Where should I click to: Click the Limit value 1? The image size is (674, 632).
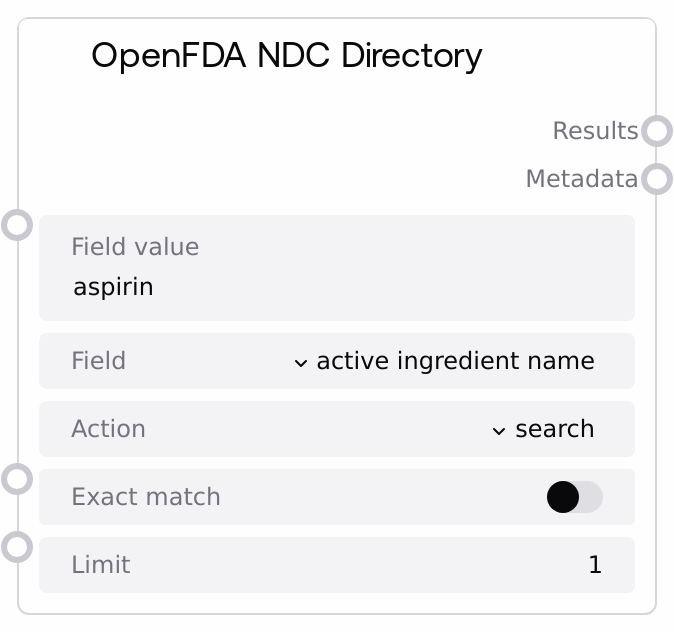[595, 565]
